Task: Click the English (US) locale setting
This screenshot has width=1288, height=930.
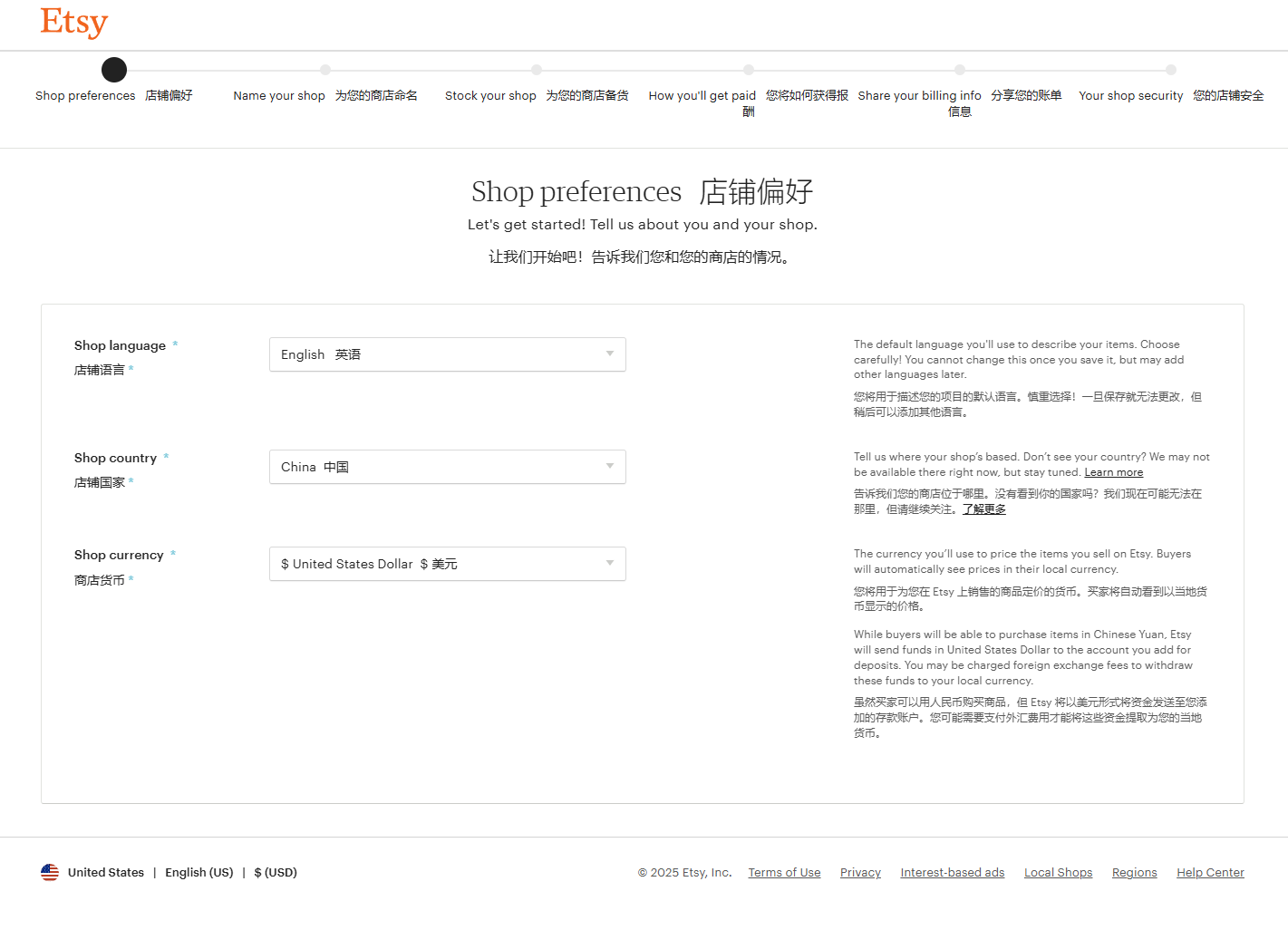Action: 199,873
